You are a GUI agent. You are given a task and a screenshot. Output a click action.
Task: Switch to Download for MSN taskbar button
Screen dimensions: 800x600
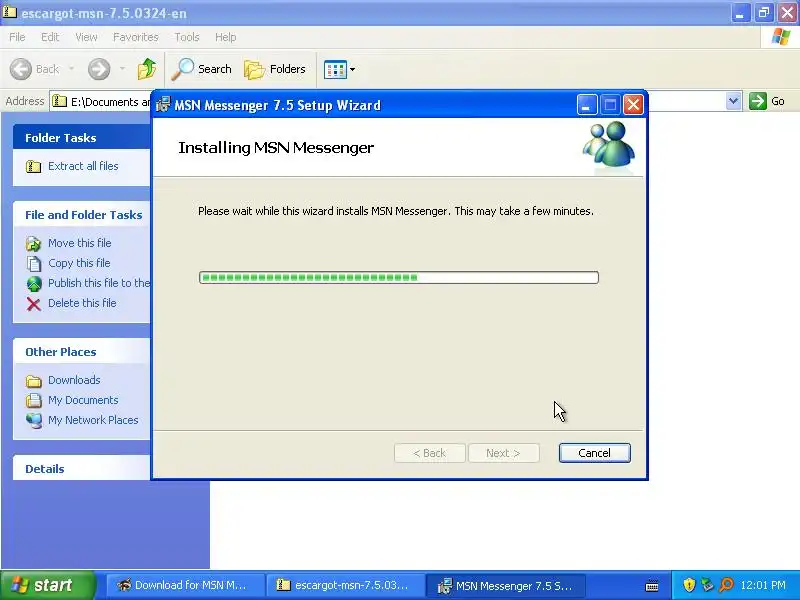coord(185,585)
